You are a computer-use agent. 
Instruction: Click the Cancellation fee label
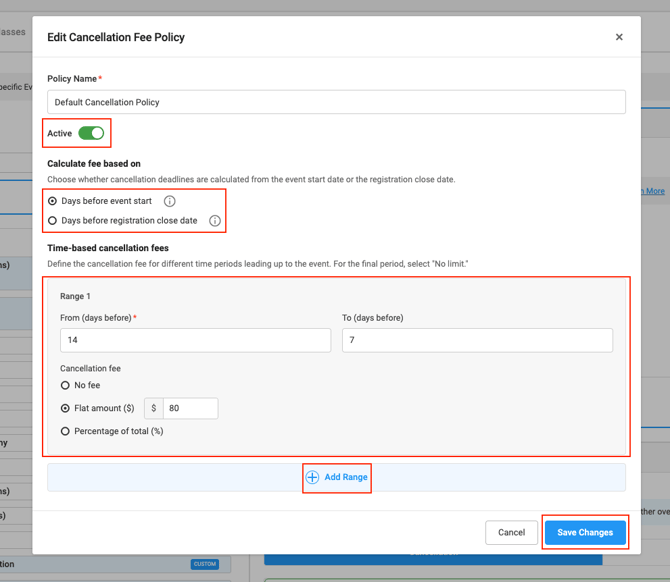(90, 368)
